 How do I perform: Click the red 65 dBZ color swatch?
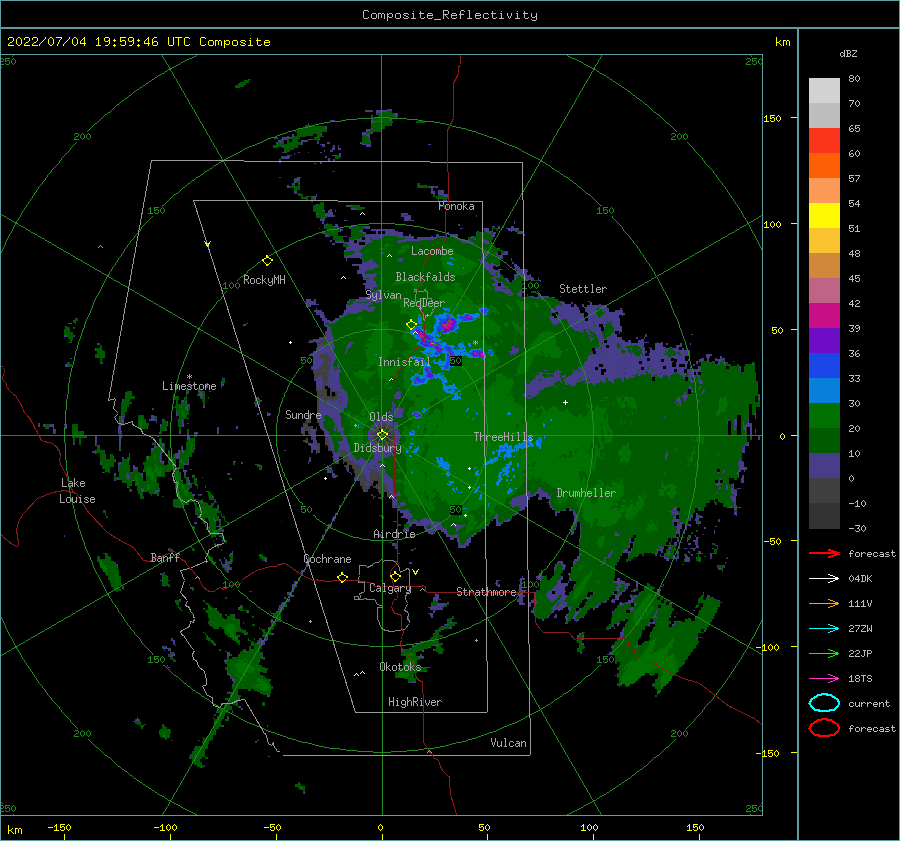[x=824, y=140]
